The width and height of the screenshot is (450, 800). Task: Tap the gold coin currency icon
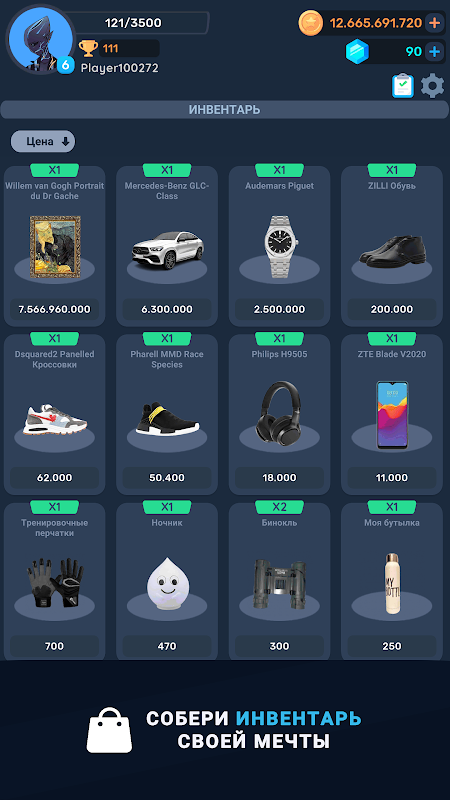pyautogui.click(x=310, y=23)
